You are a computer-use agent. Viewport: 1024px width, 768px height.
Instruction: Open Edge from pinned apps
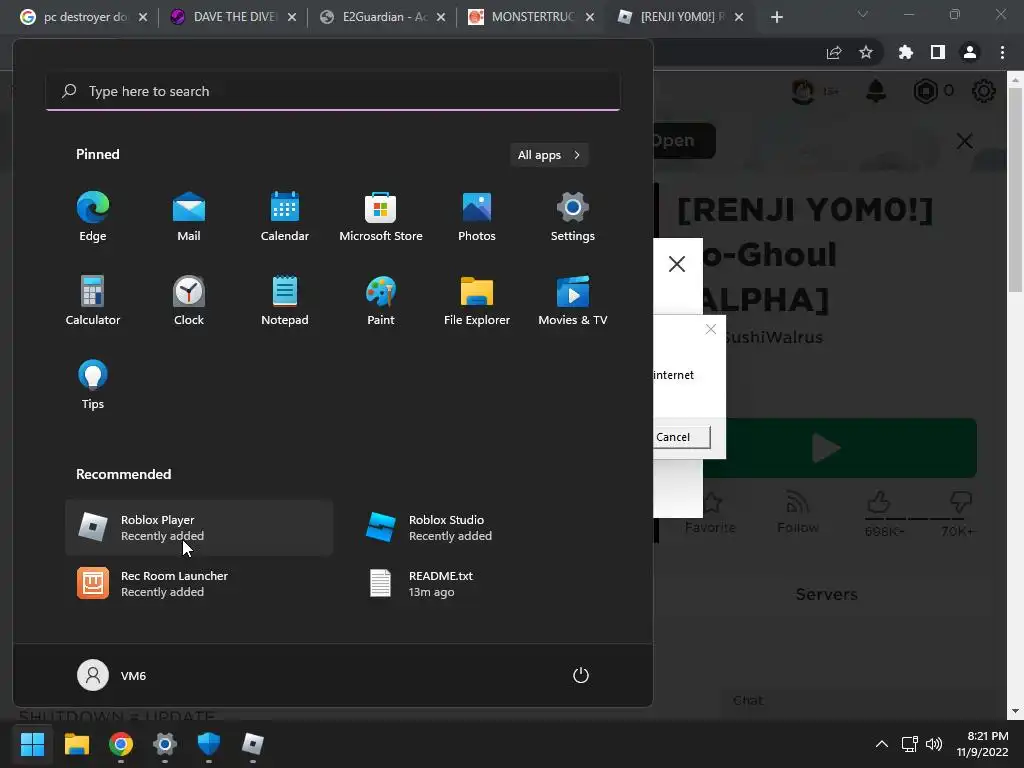point(93,217)
